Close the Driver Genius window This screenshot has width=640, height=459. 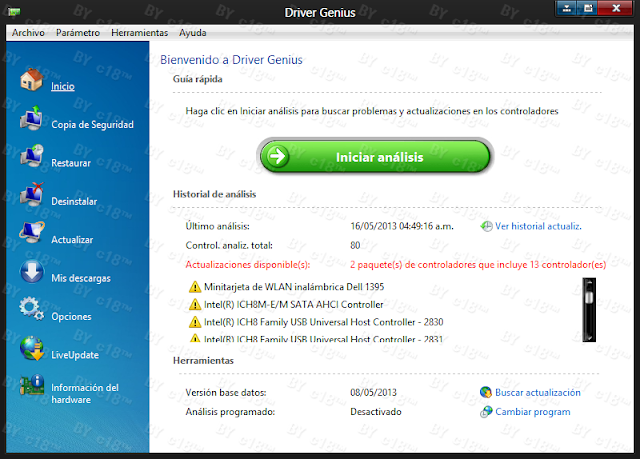(x=616, y=8)
